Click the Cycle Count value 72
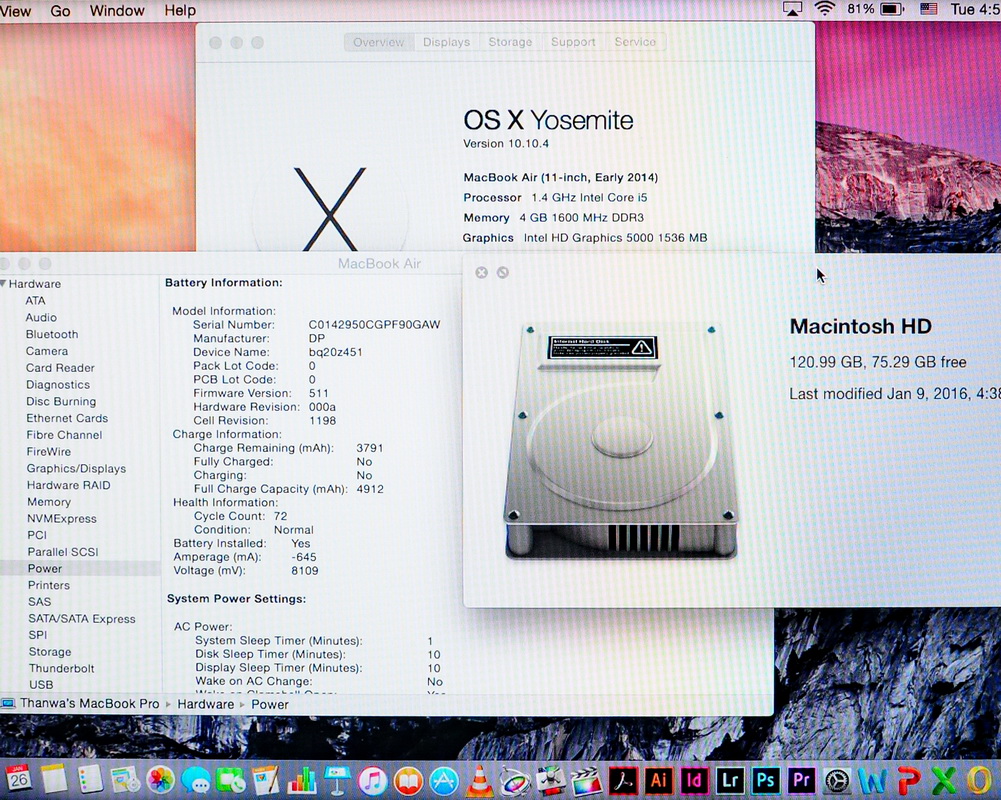 tap(280, 516)
